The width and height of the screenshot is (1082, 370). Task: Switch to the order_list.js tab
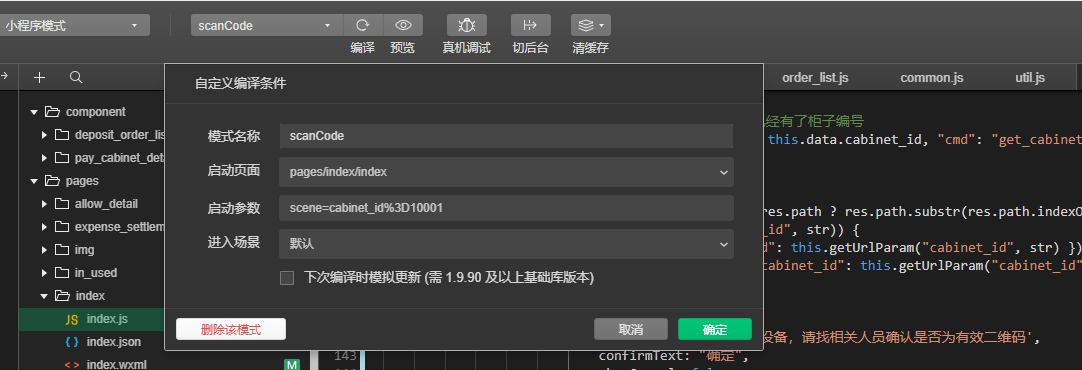click(x=815, y=78)
